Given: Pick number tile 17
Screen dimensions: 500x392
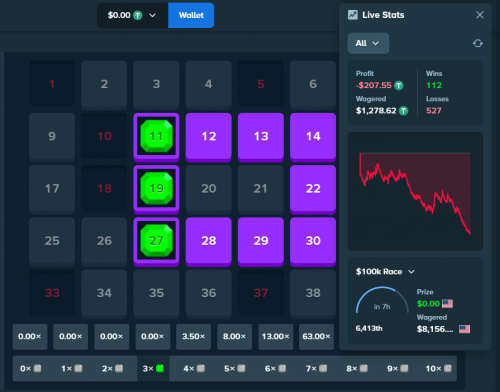Looking at the screenshot, I should [52, 189].
